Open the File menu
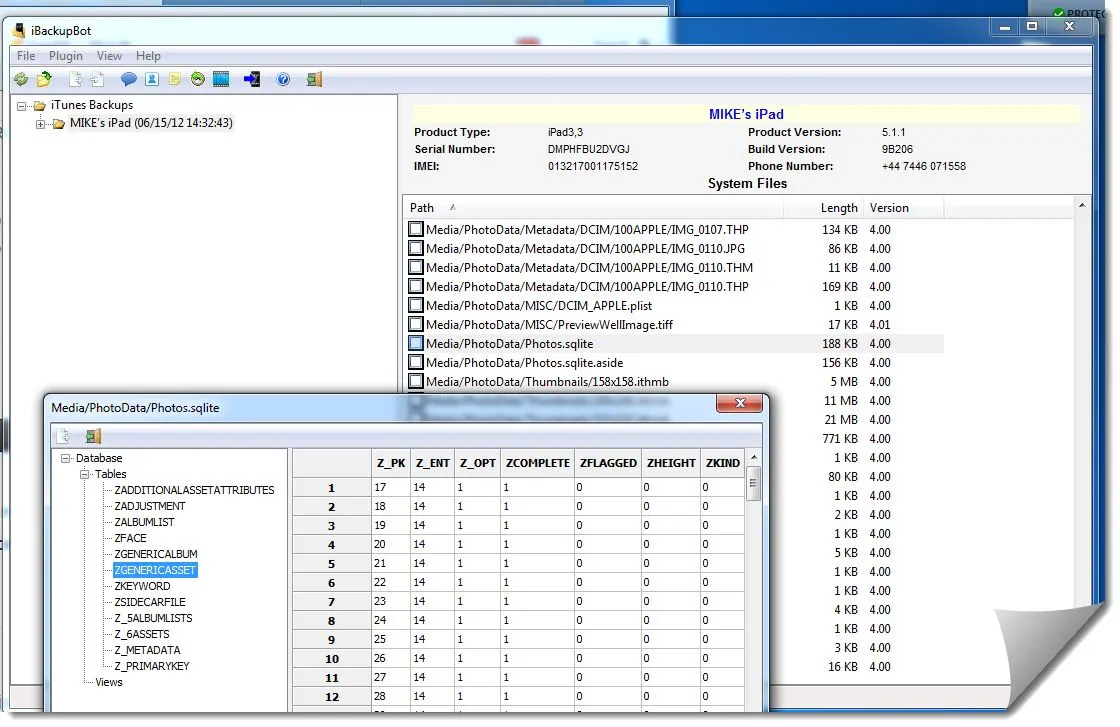 pos(26,56)
